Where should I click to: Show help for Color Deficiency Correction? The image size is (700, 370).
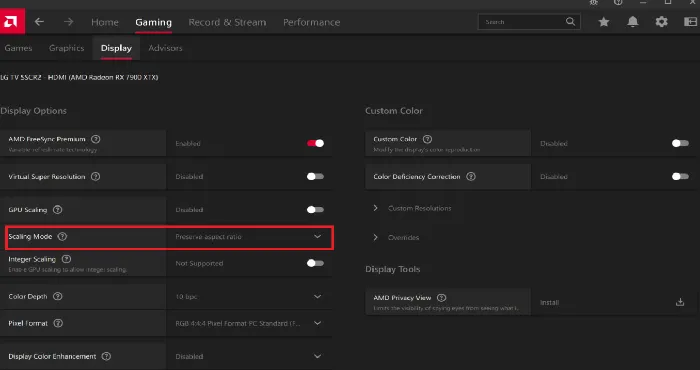[471, 177]
